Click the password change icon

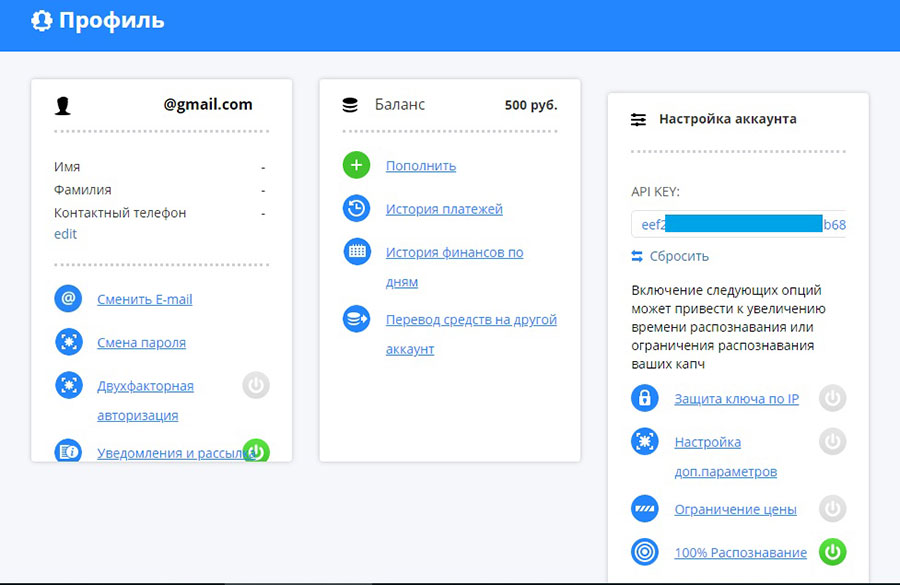[68, 342]
